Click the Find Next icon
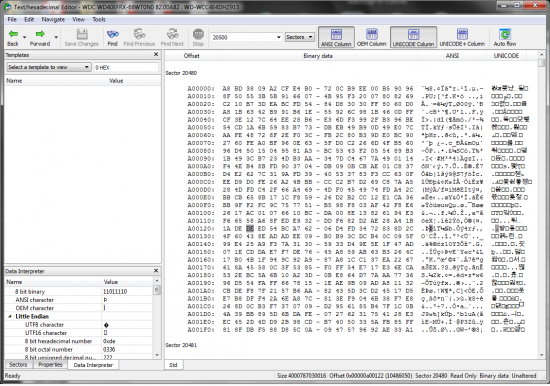The width and height of the screenshot is (550, 386). [172, 34]
